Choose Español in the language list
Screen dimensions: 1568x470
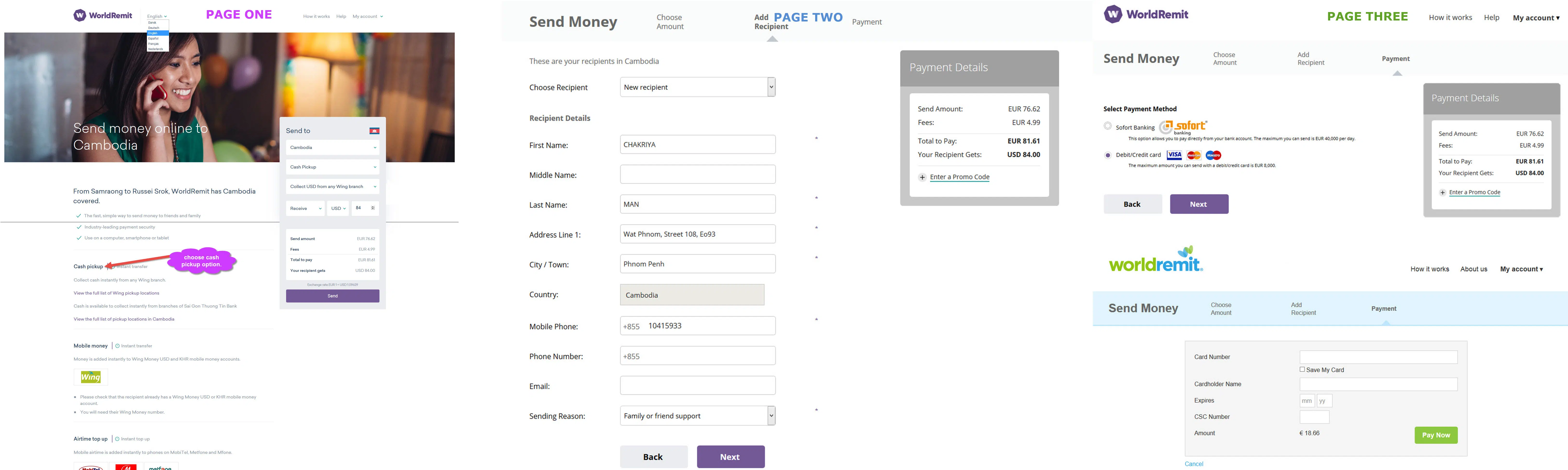pyautogui.click(x=153, y=38)
